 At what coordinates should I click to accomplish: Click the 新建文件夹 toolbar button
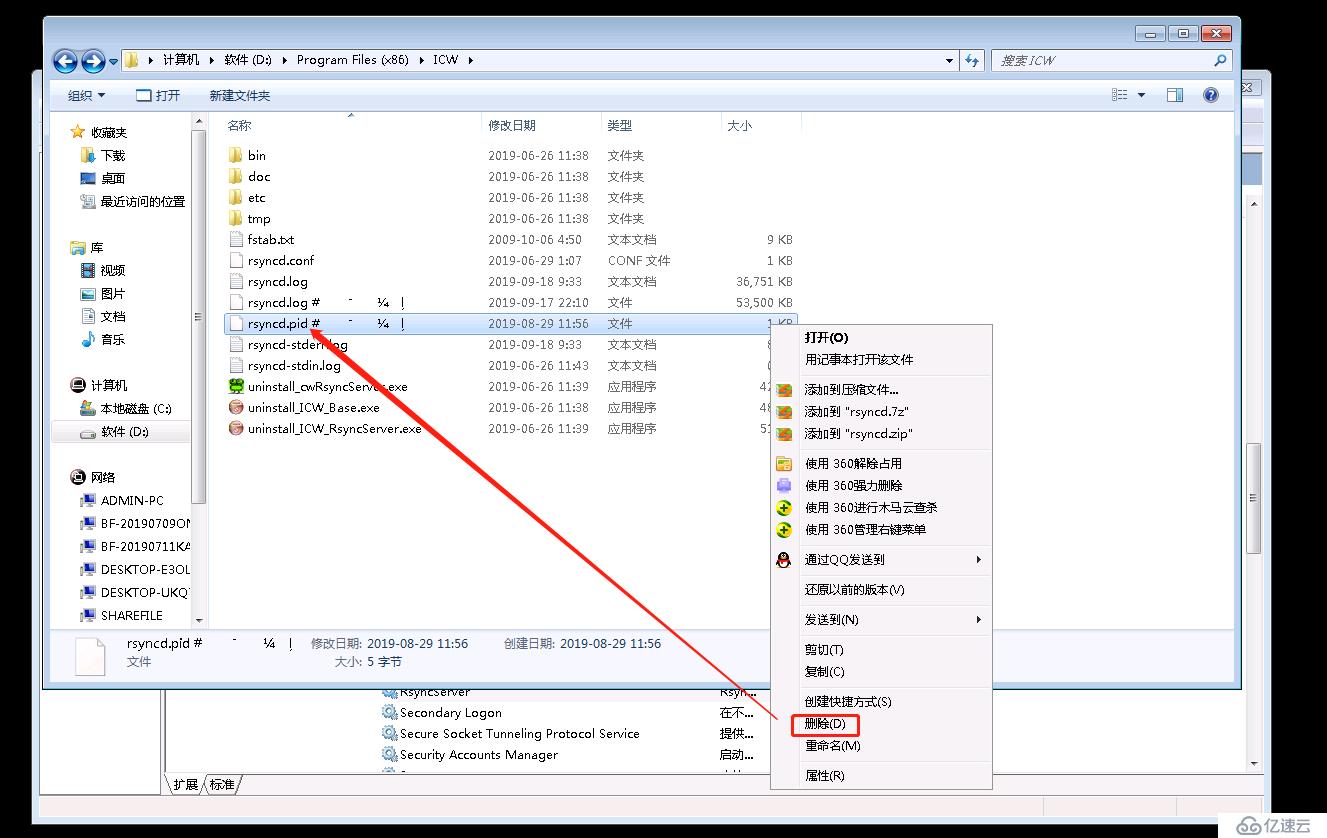pos(240,95)
